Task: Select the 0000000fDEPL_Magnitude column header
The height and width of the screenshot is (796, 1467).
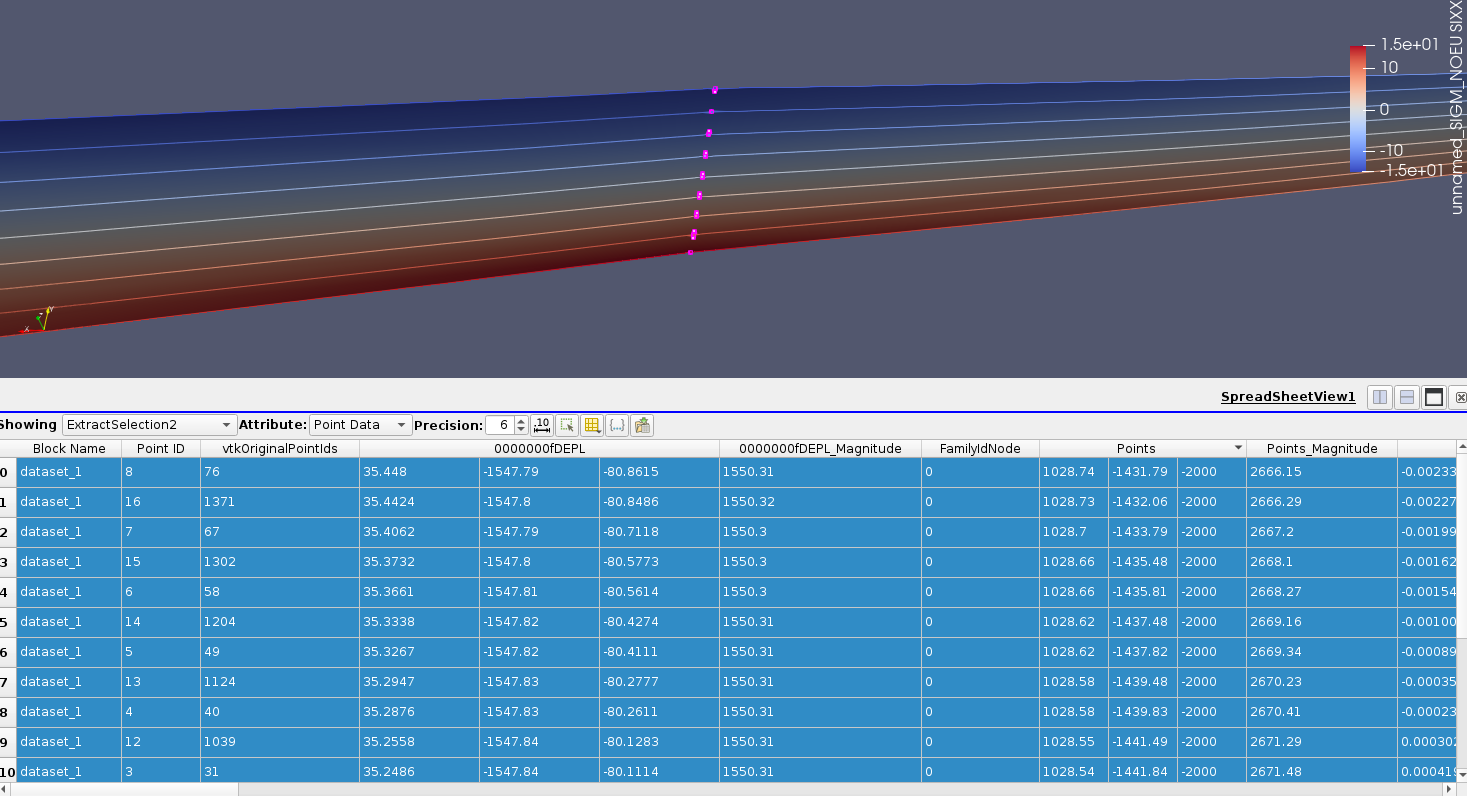Action: tap(819, 449)
